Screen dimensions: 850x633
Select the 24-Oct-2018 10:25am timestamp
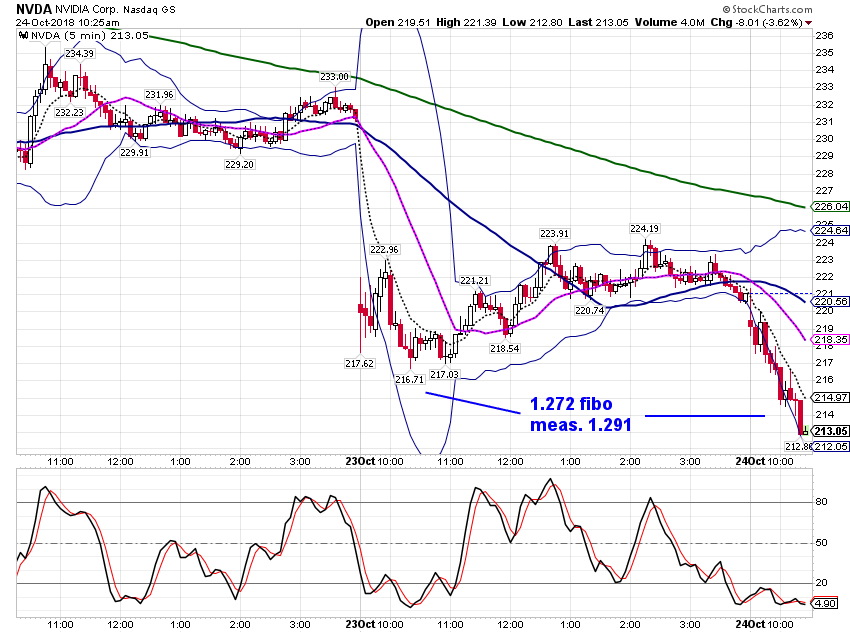(68, 23)
